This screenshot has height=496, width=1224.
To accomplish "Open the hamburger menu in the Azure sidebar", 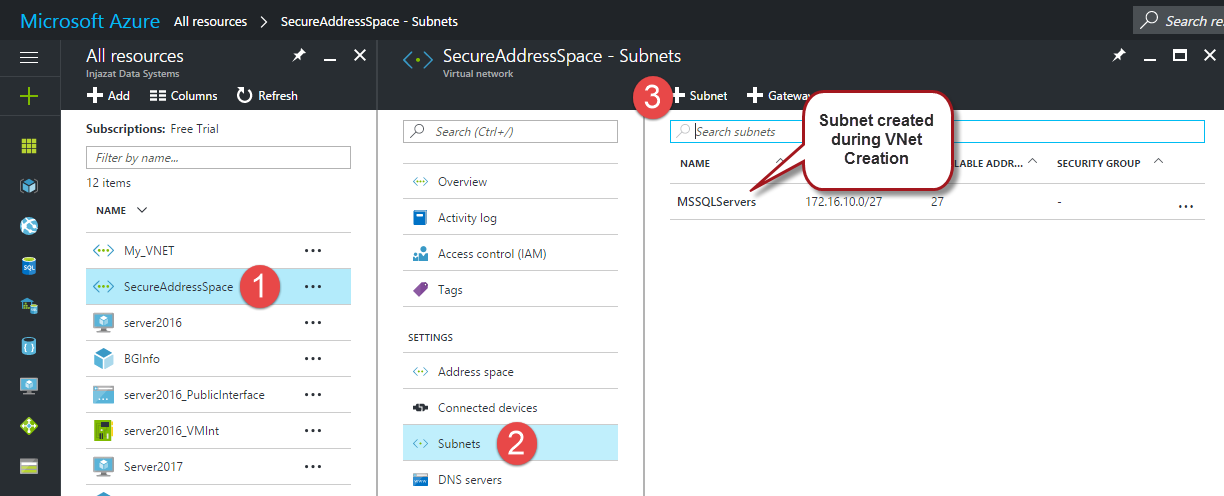I will point(29,57).
